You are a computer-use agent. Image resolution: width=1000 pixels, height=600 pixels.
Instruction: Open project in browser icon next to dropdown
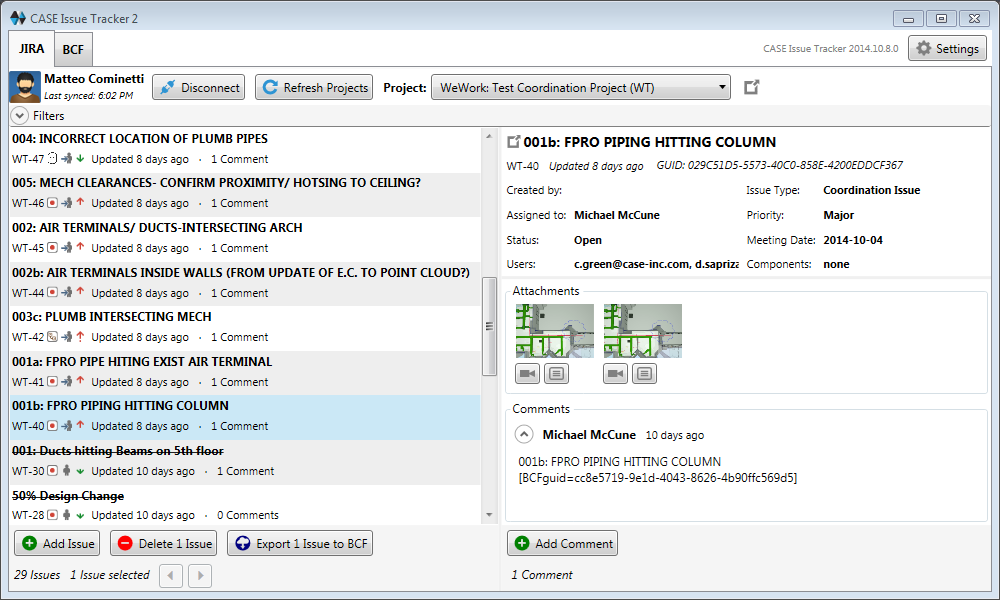(x=752, y=87)
